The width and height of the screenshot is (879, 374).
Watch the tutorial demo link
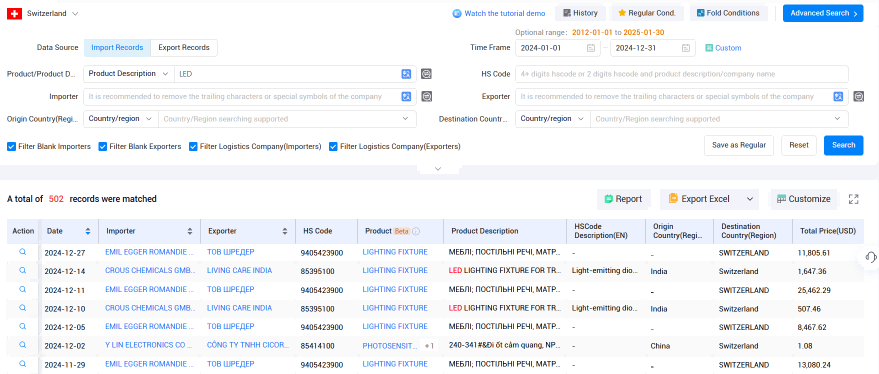point(499,13)
